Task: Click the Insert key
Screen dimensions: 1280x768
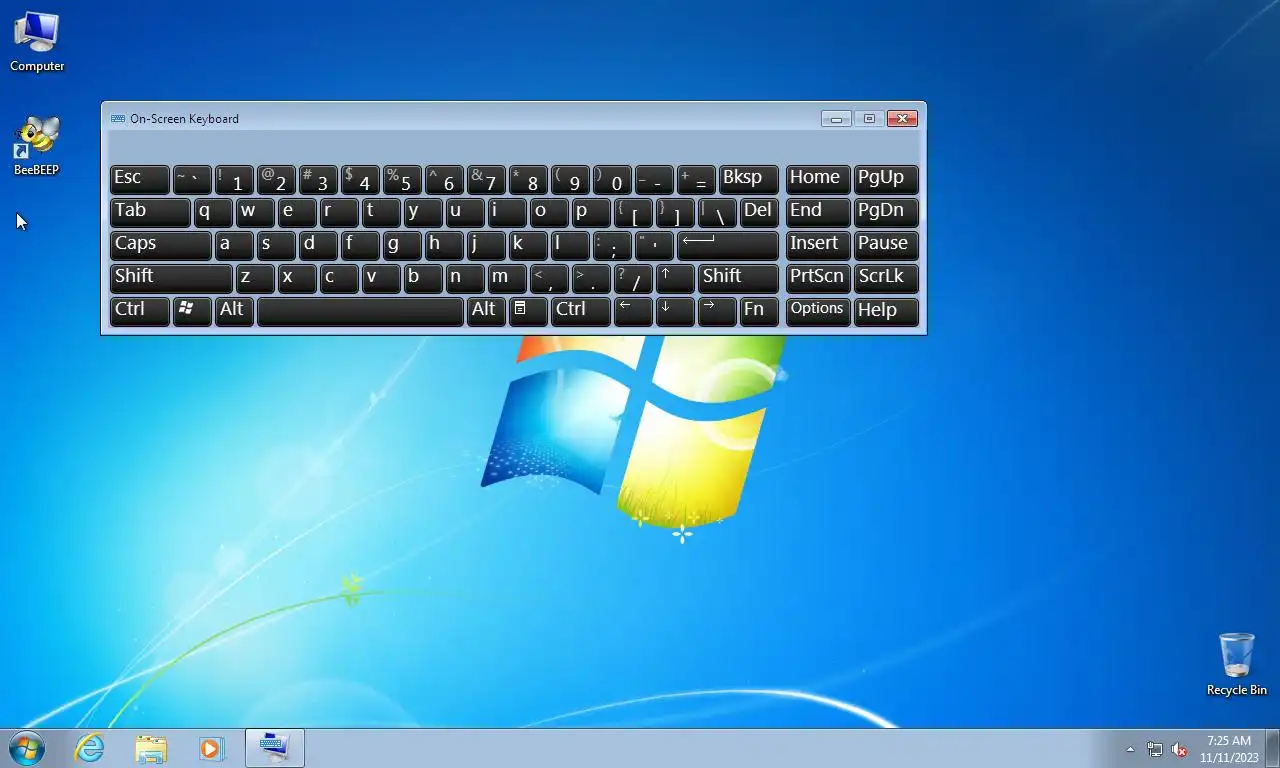Action: coord(818,245)
